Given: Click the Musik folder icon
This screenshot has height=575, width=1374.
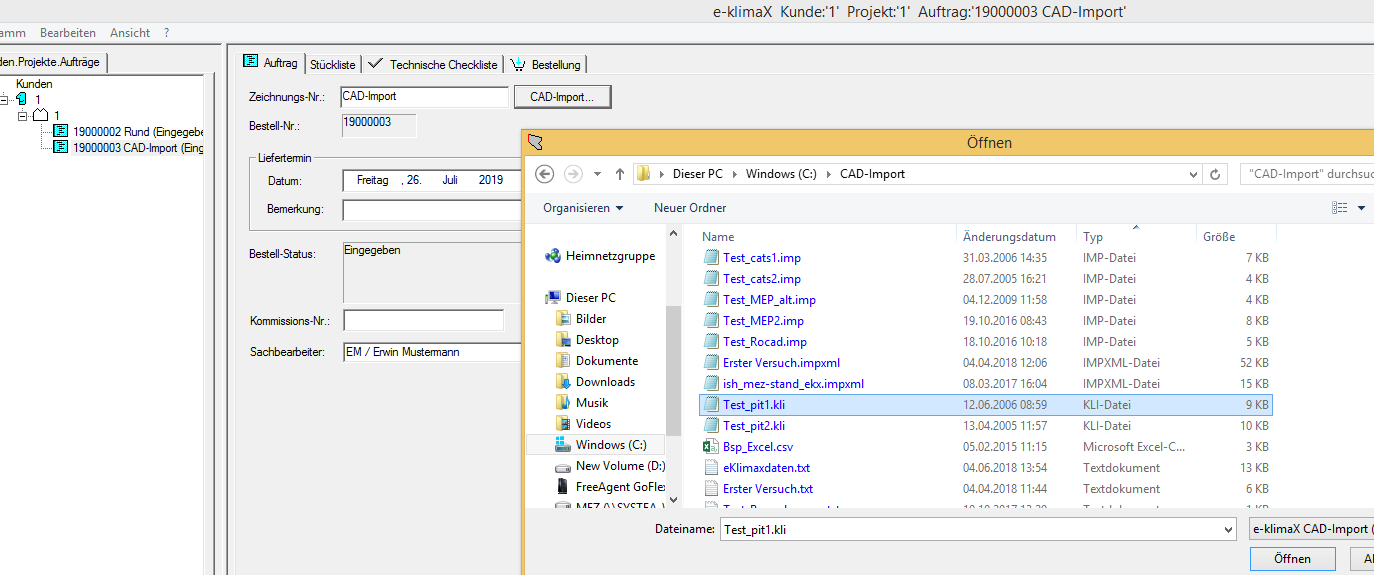Looking at the screenshot, I should pyautogui.click(x=564, y=403).
